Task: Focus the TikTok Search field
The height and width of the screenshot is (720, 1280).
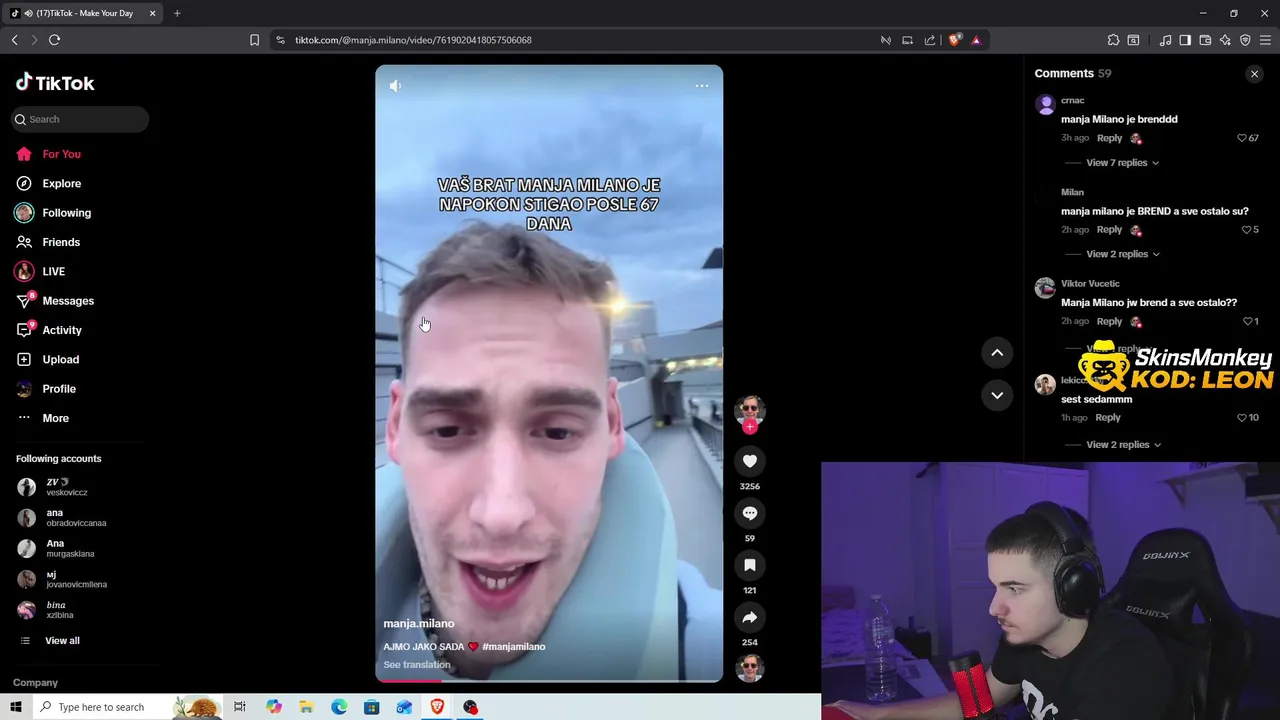Action: [81, 119]
